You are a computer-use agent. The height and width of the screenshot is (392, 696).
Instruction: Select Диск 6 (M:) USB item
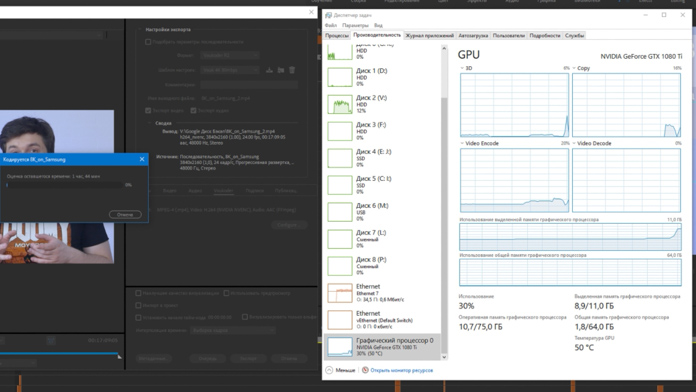pyautogui.click(x=384, y=212)
